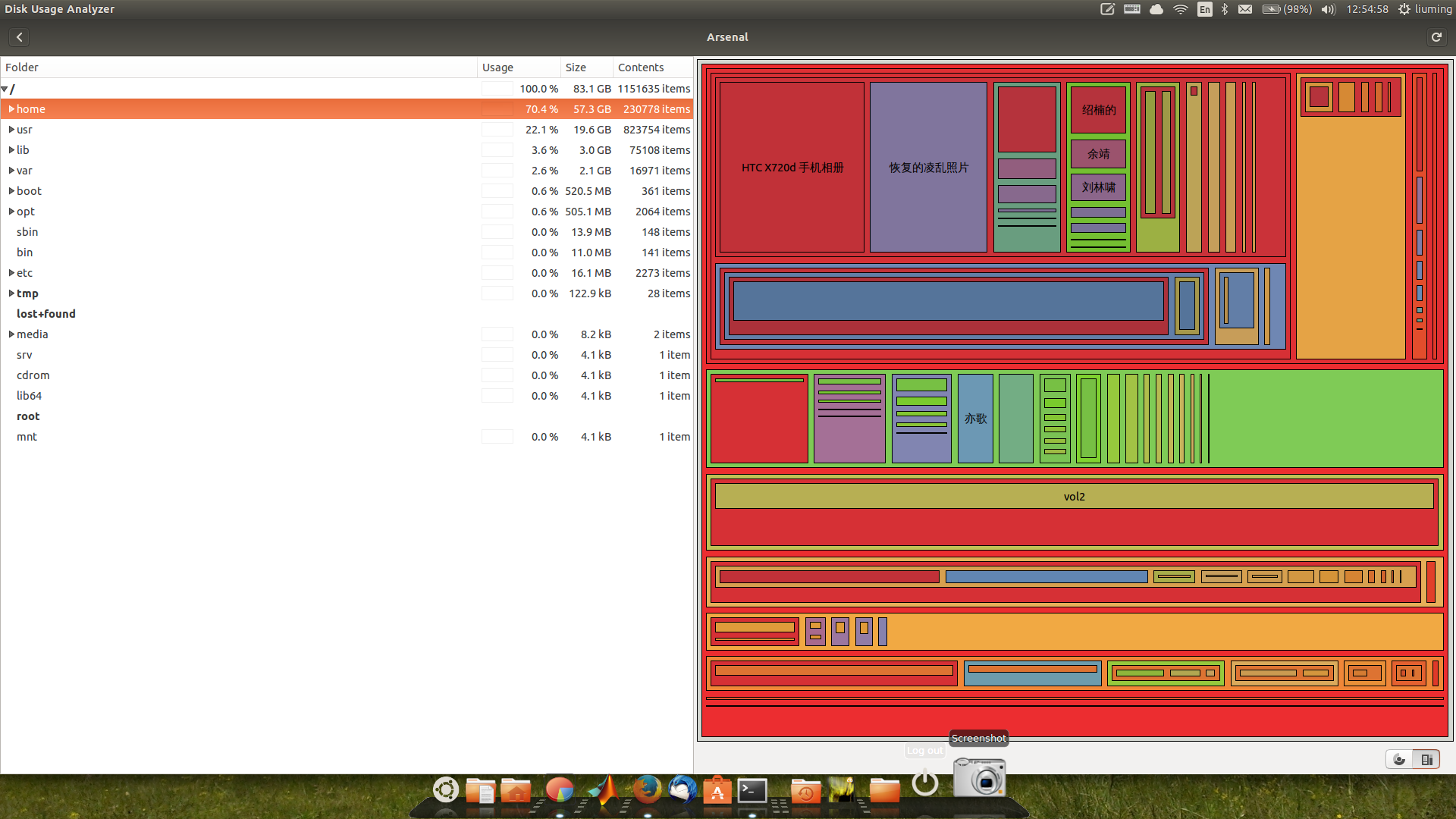Switch to rings chart view
1456x819 pixels.
click(x=1399, y=760)
